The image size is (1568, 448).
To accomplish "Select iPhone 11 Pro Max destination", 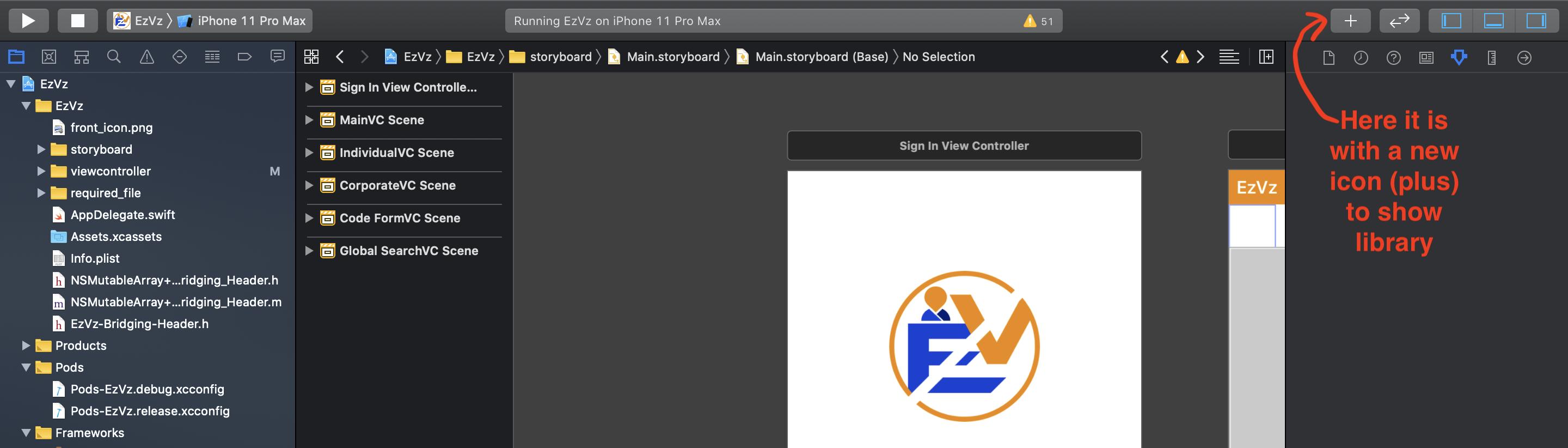I will (x=242, y=21).
